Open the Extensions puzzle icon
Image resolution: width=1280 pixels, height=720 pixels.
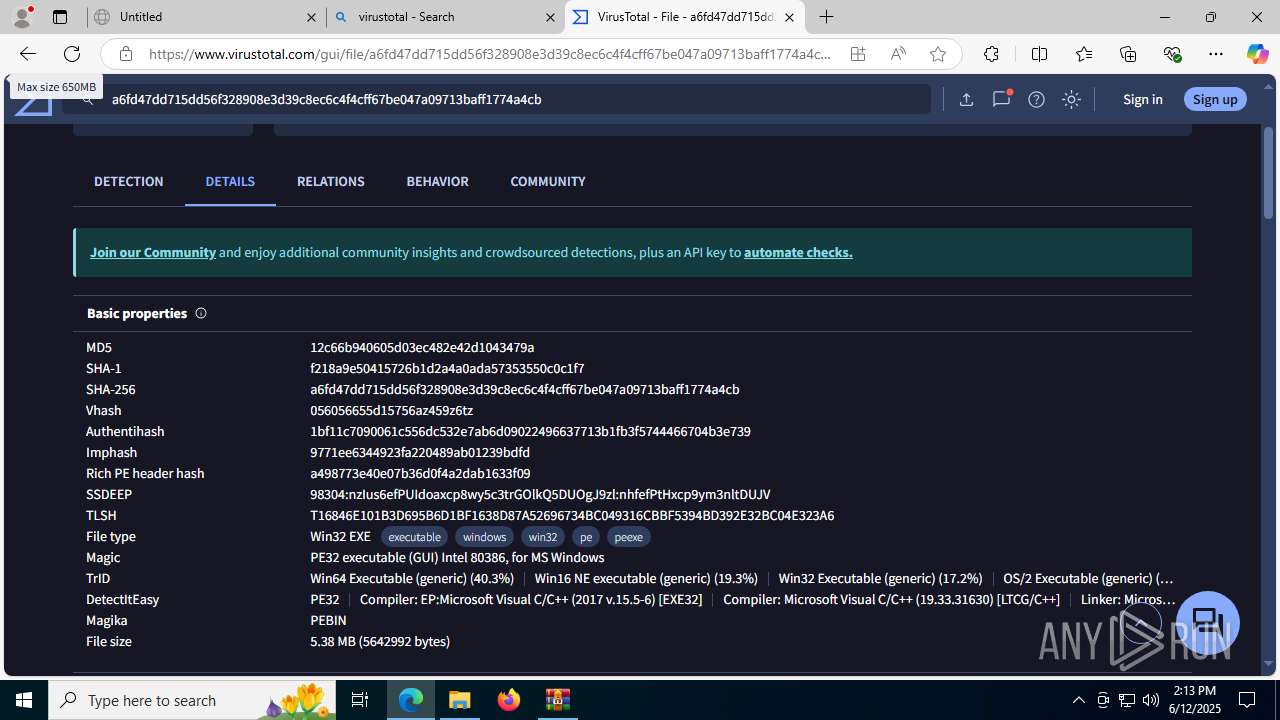pos(991,54)
